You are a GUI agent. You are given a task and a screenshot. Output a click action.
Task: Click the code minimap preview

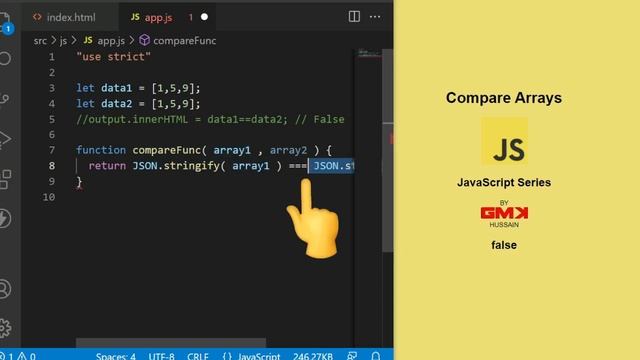point(369,53)
